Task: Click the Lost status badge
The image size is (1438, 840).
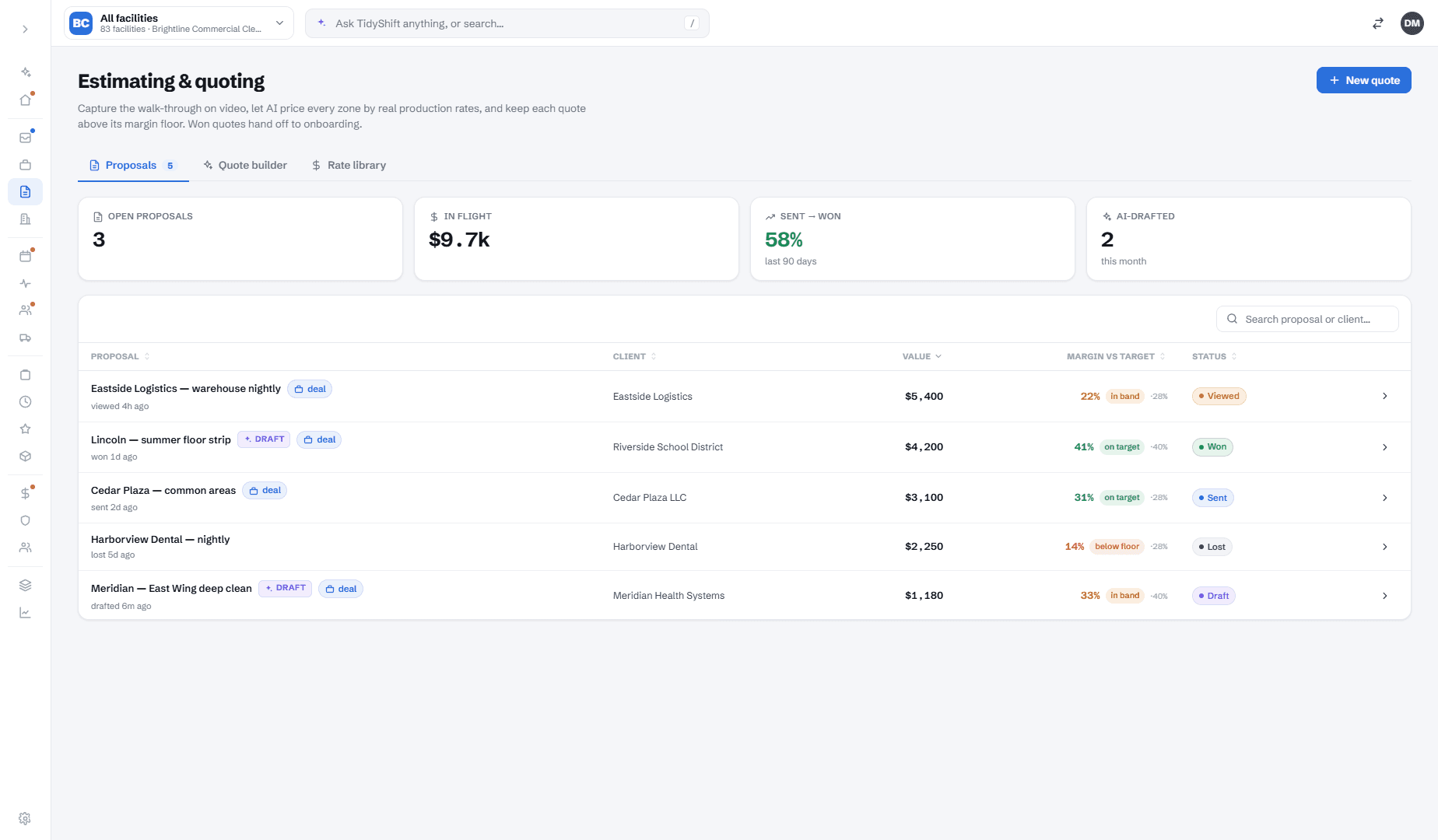Action: [1212, 547]
